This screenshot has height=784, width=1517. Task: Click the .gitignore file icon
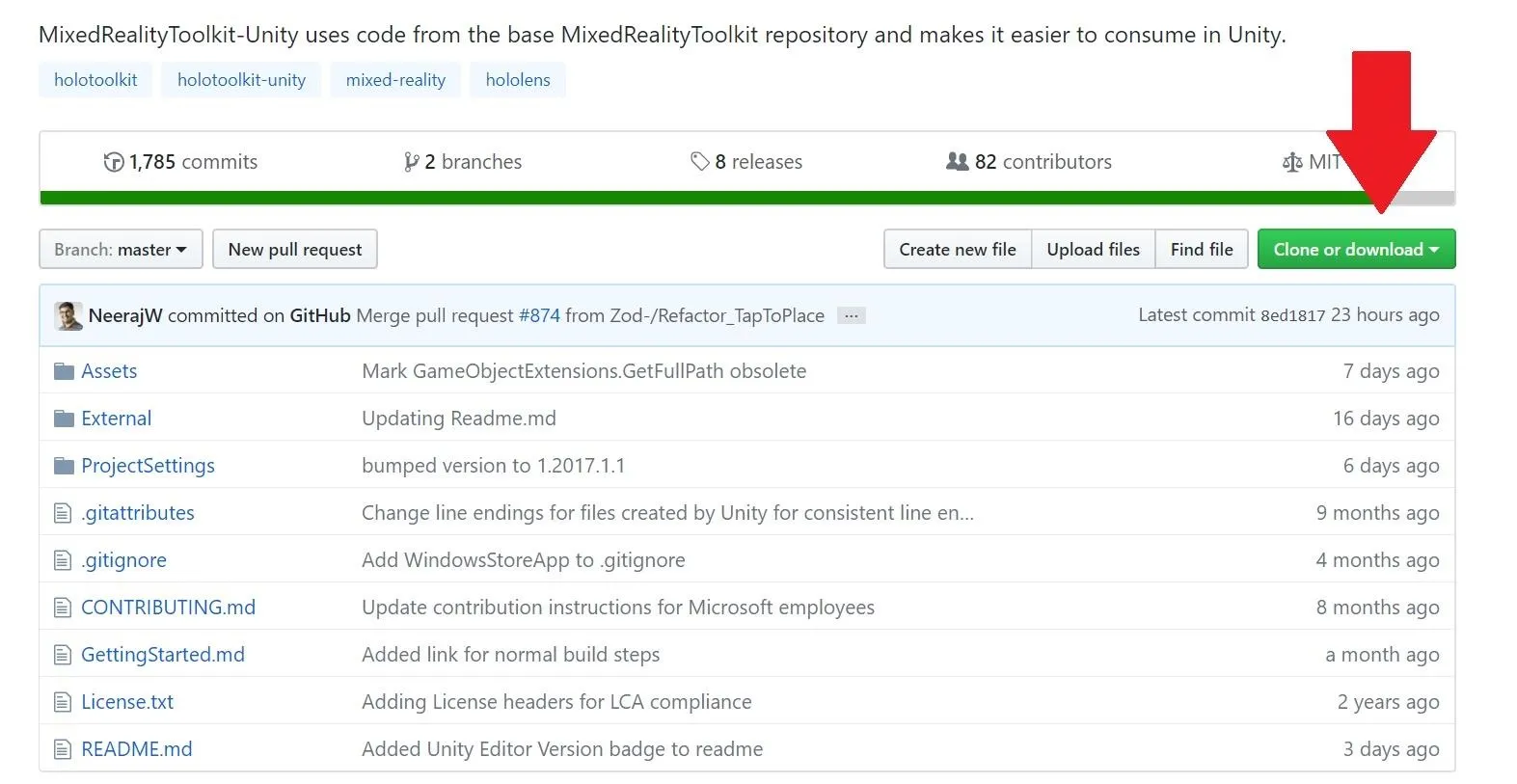coord(63,560)
